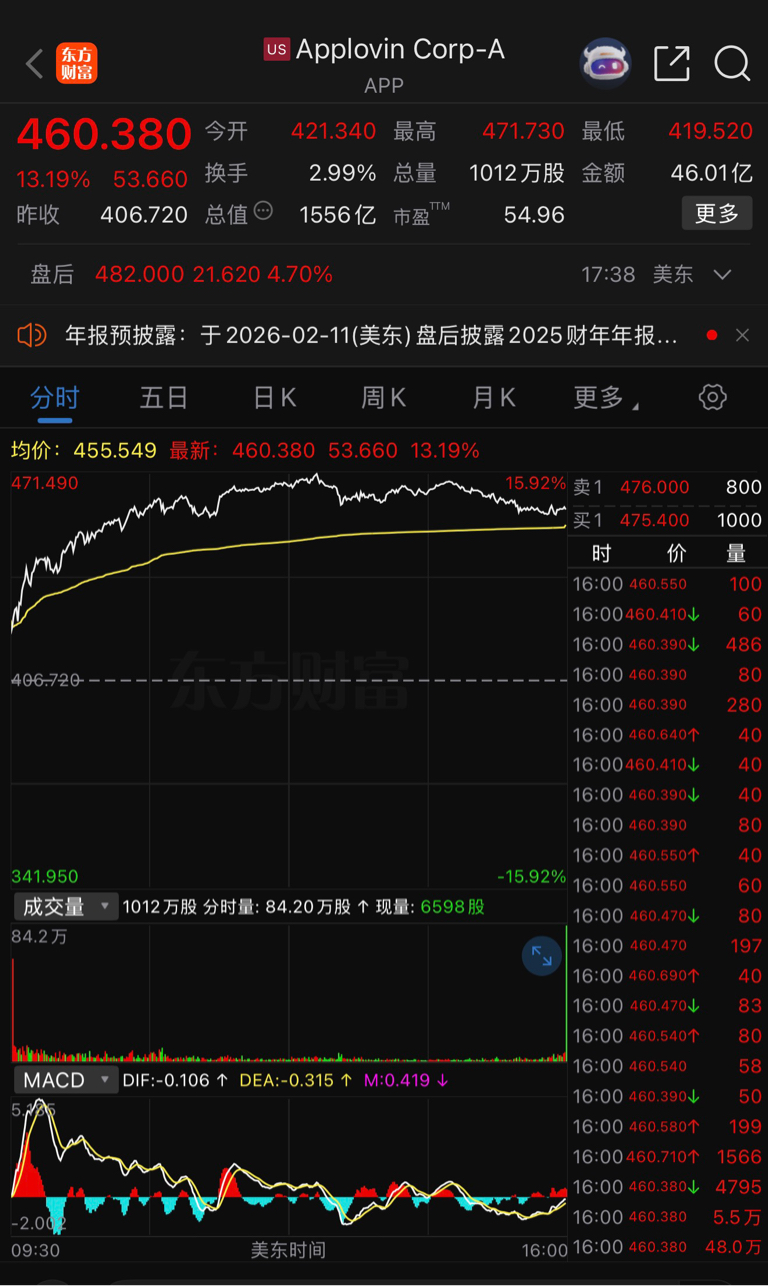Tap the after-hours price 482.000
768x1286 pixels.
click(139, 274)
